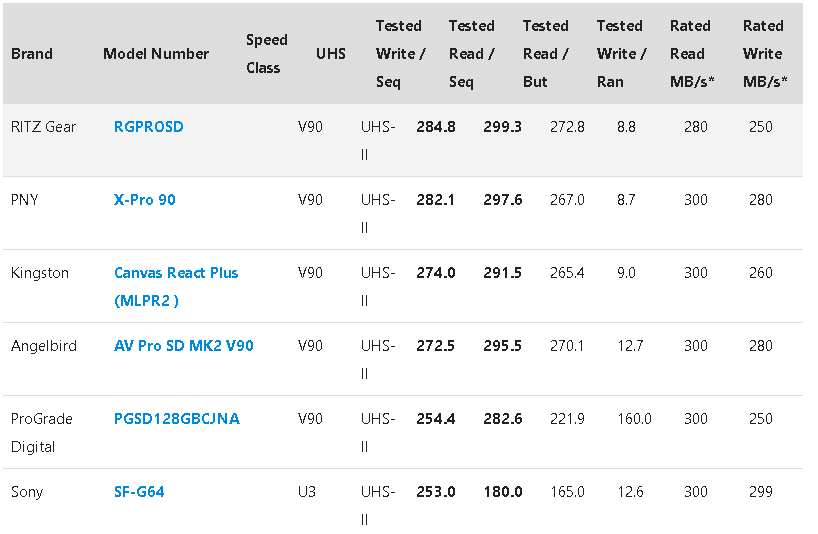Screen dimensions: 818x534
Task: Sort by Rated Write MB/s header
Action: 765,54
